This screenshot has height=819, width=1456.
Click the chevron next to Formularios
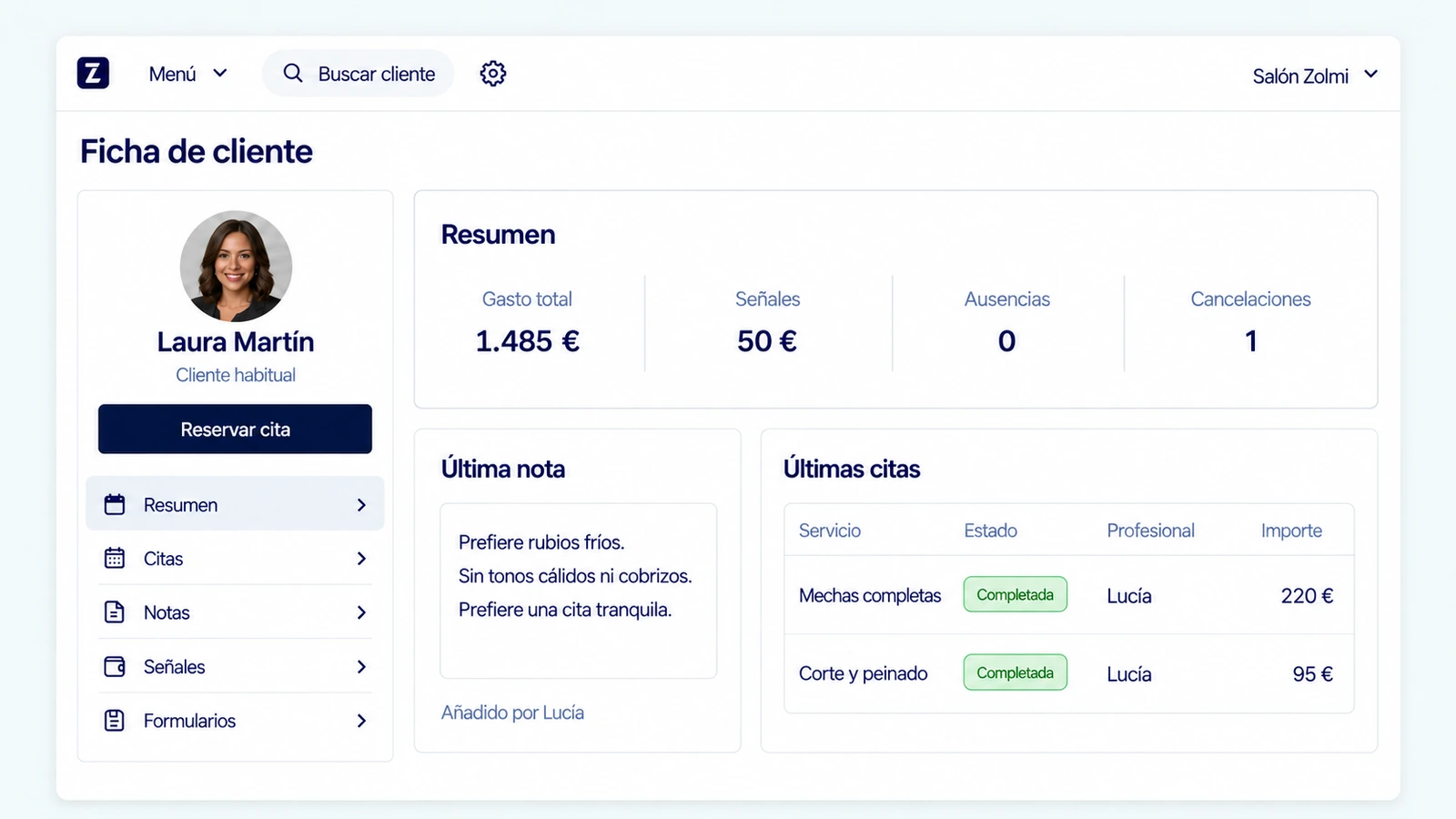point(361,720)
